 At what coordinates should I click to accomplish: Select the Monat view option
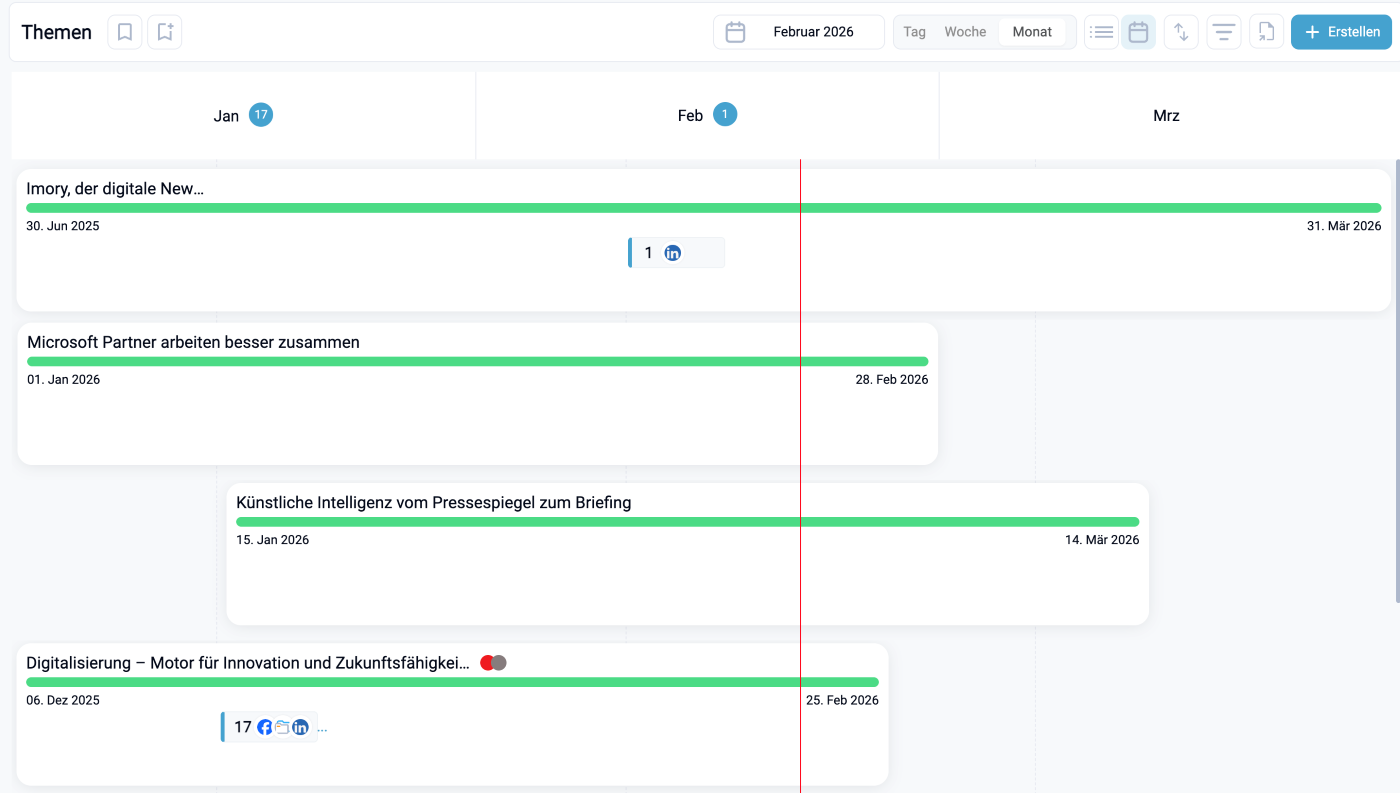[x=1032, y=32]
